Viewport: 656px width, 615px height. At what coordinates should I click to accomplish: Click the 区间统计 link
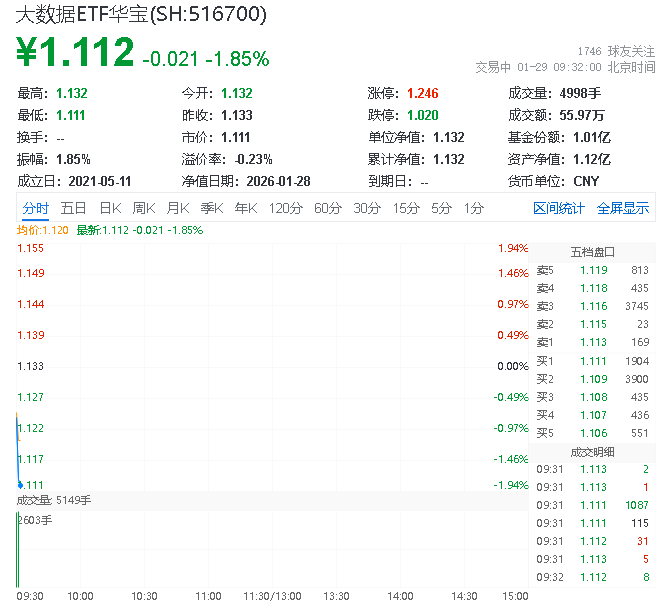(558, 208)
